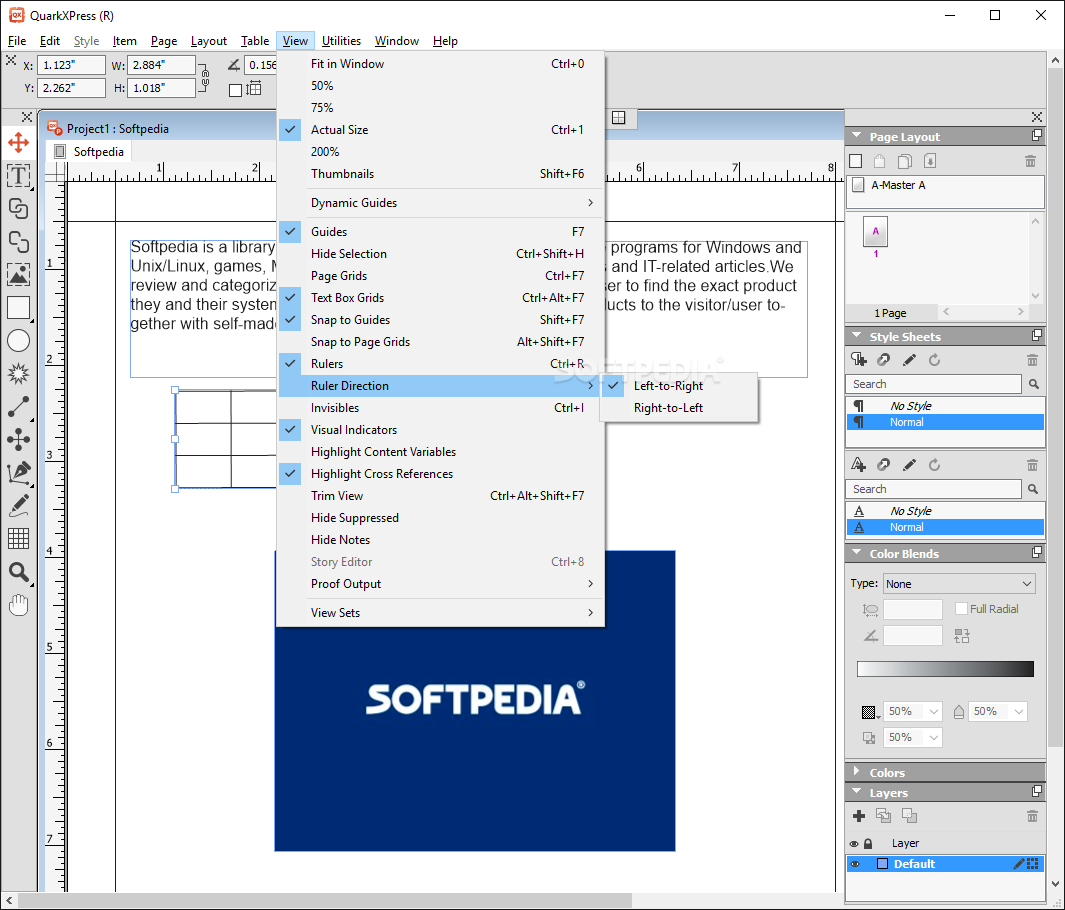The width and height of the screenshot is (1065, 910).
Task: Toggle Guides in View menu
Action: pos(441,232)
